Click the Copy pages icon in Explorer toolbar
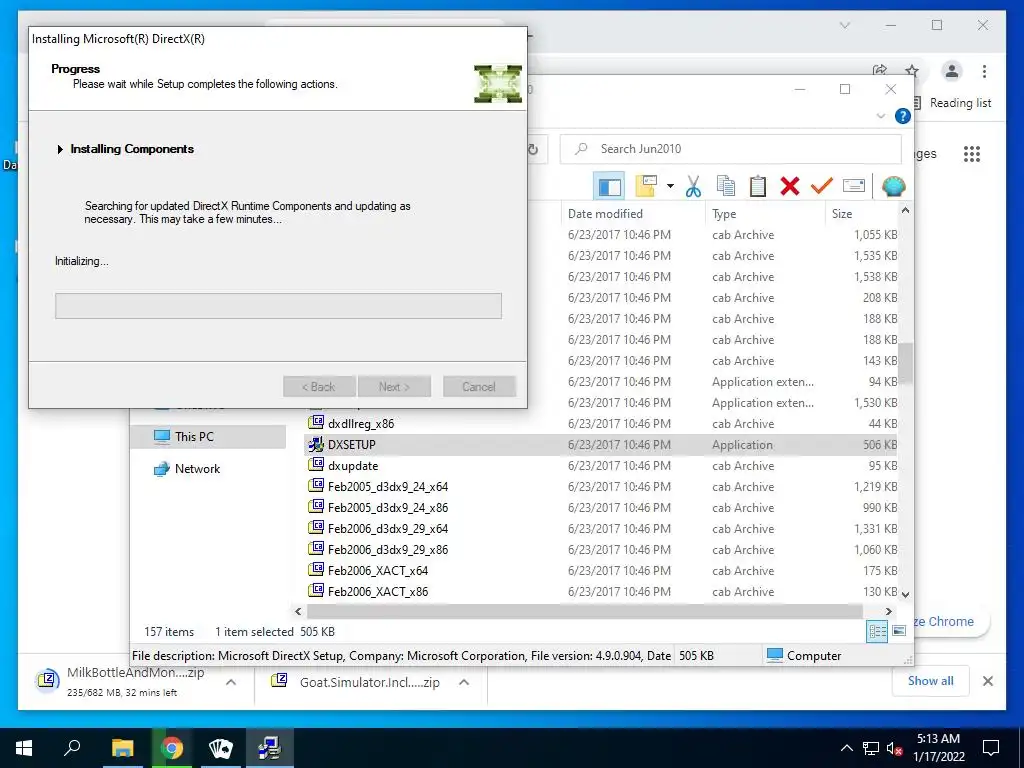Viewport: 1024px width, 768px height. point(726,186)
